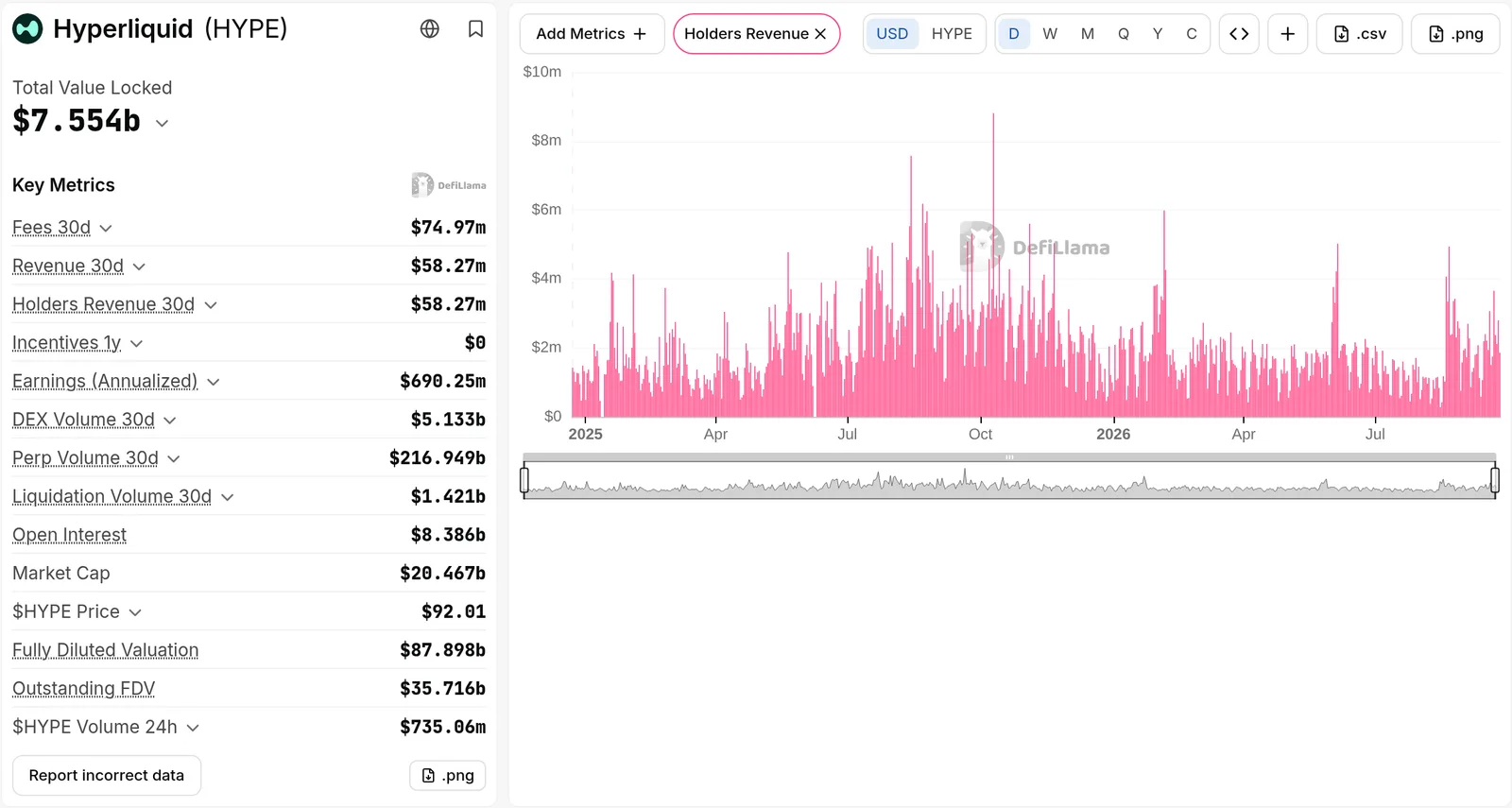
Task: Expand the Fees 30d chevron
Action: tap(106, 229)
